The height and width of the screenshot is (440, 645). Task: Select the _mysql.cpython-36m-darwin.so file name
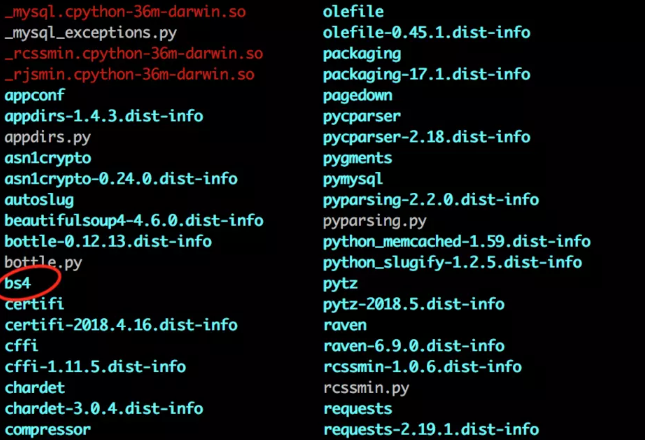coord(125,12)
